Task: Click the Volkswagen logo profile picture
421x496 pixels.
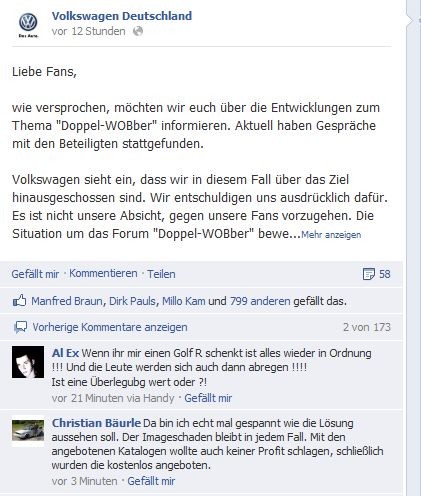Action: pyautogui.click(x=28, y=25)
